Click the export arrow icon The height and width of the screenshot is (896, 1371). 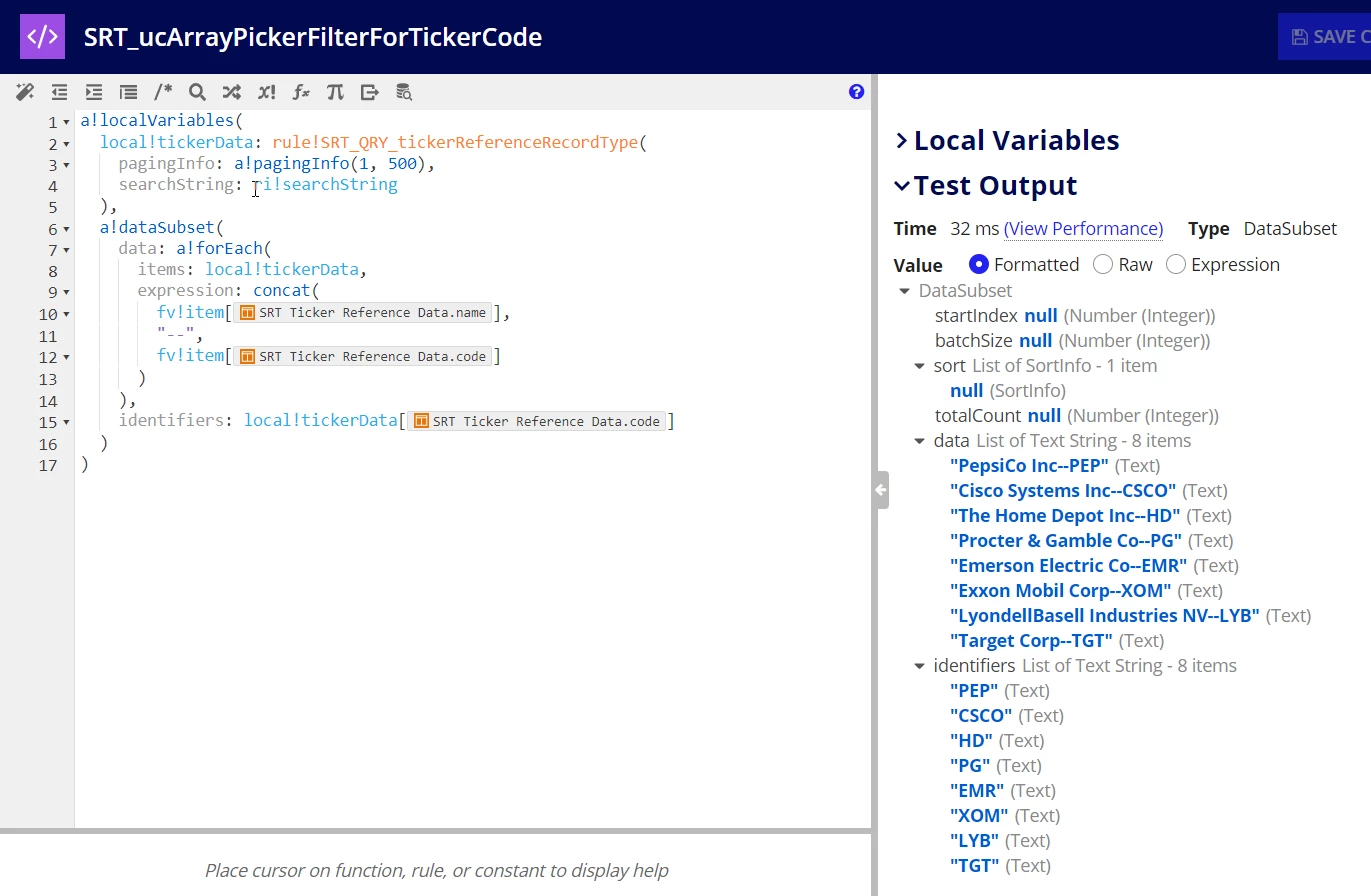pos(370,92)
